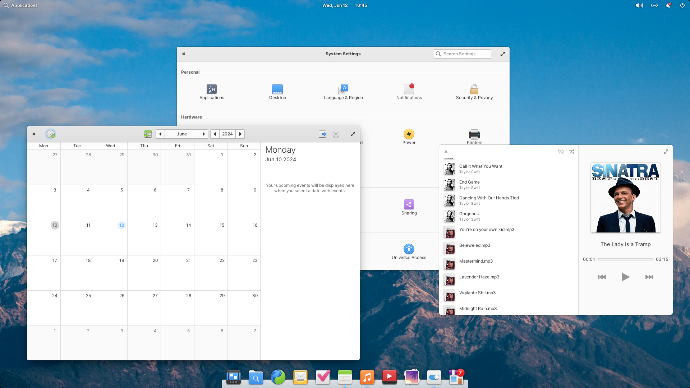690x388 pixels.
Task: Play Lavender Haze.mp3 in the queue
Action: point(510,280)
